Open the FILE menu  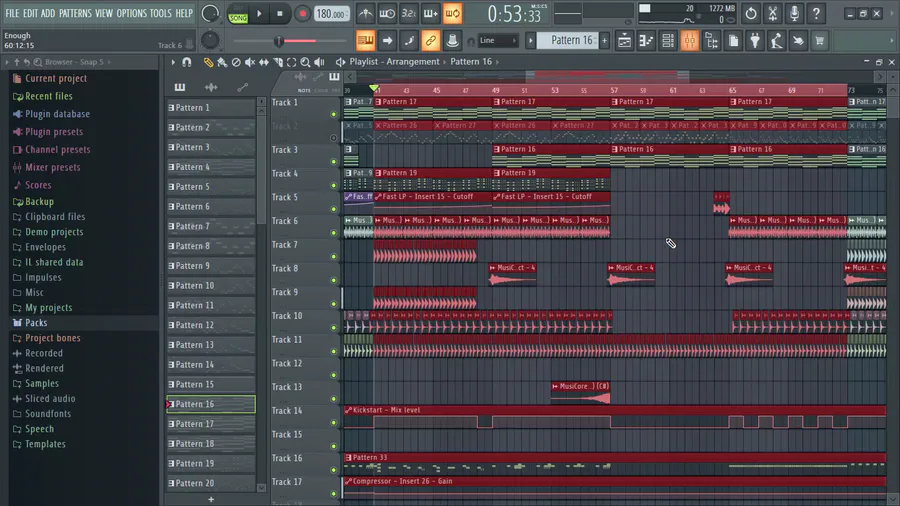point(12,13)
